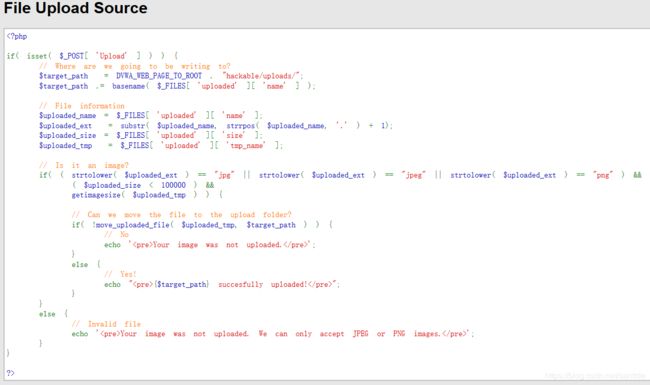Click the 'File Upload Source' heading
Viewport: 650px width, 385px height.
click(x=75, y=8)
